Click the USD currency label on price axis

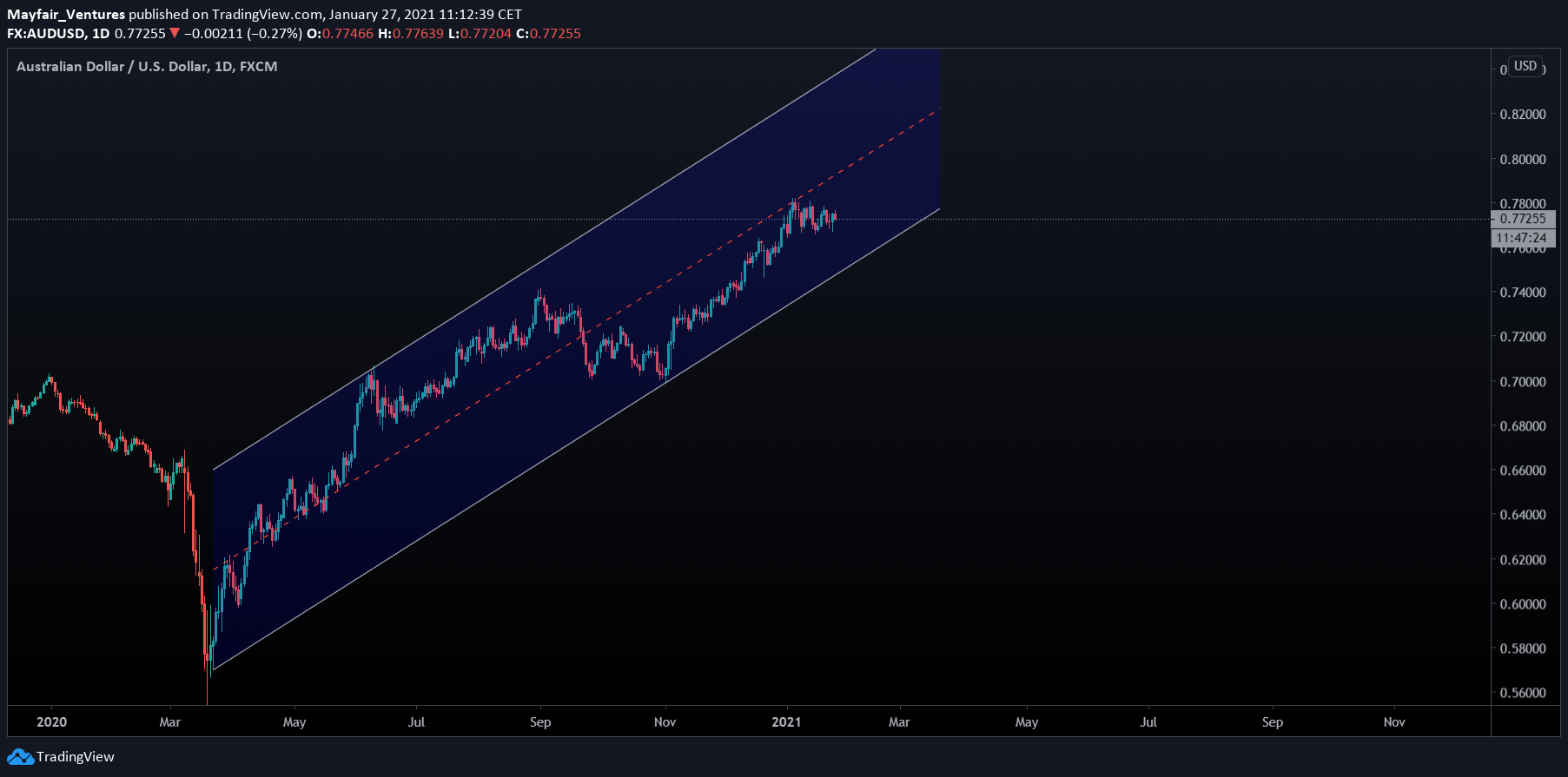tap(1525, 66)
